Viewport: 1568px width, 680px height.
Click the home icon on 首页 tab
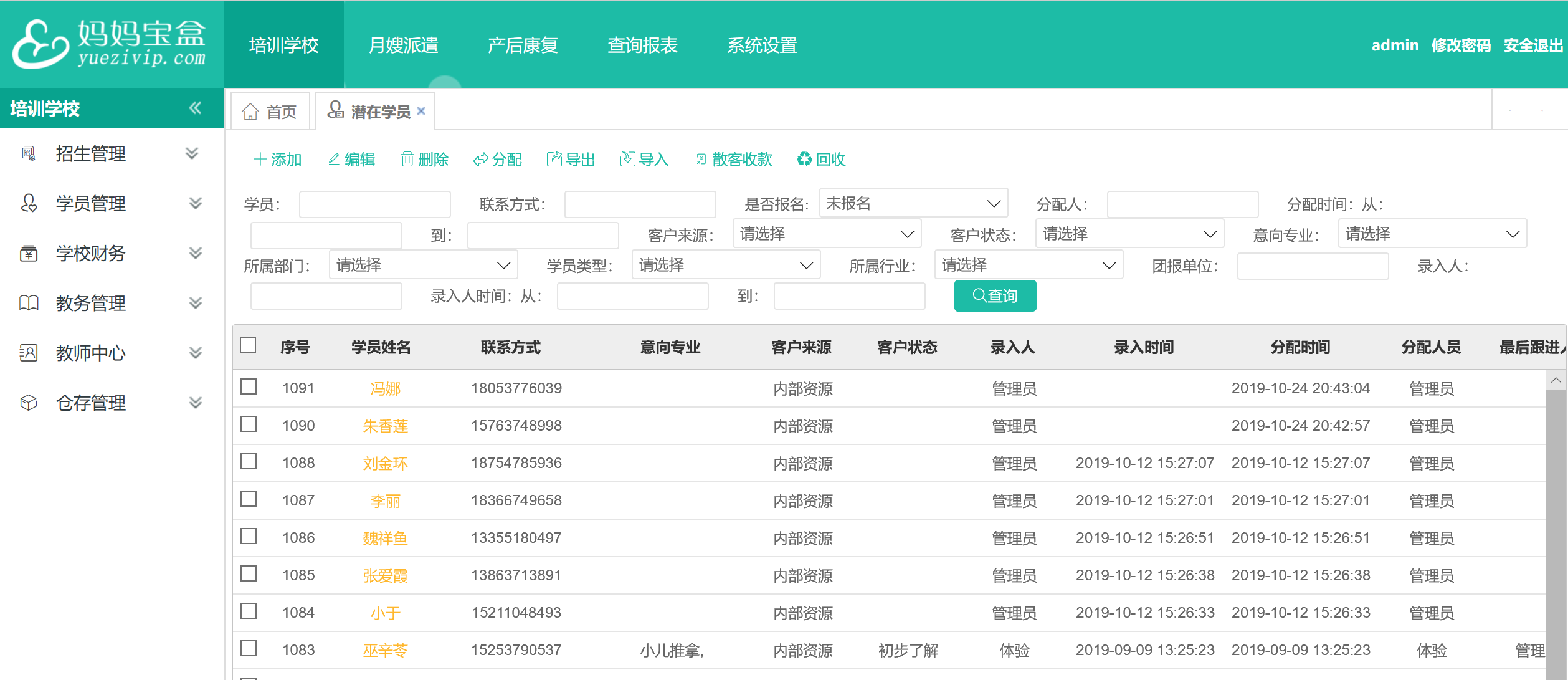click(x=250, y=112)
